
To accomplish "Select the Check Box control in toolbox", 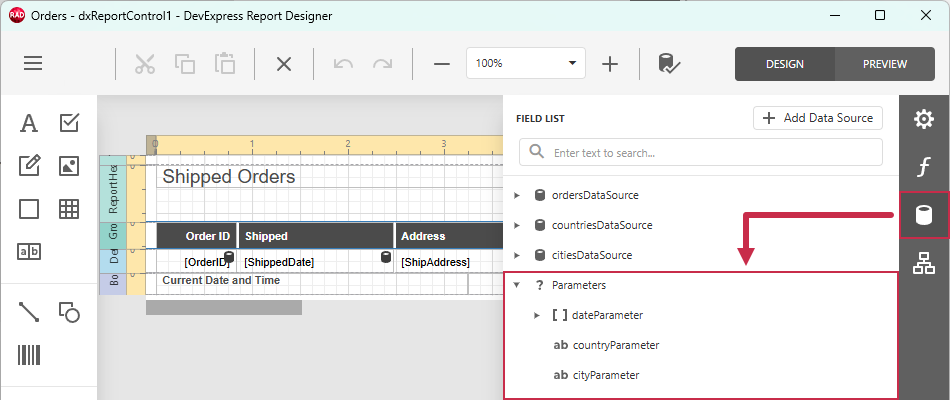I will [69, 123].
